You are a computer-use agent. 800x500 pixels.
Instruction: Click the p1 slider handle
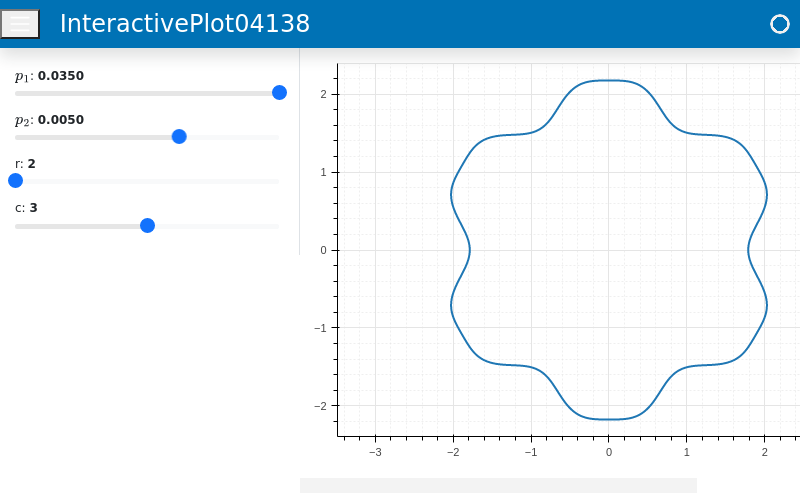[x=279, y=93]
